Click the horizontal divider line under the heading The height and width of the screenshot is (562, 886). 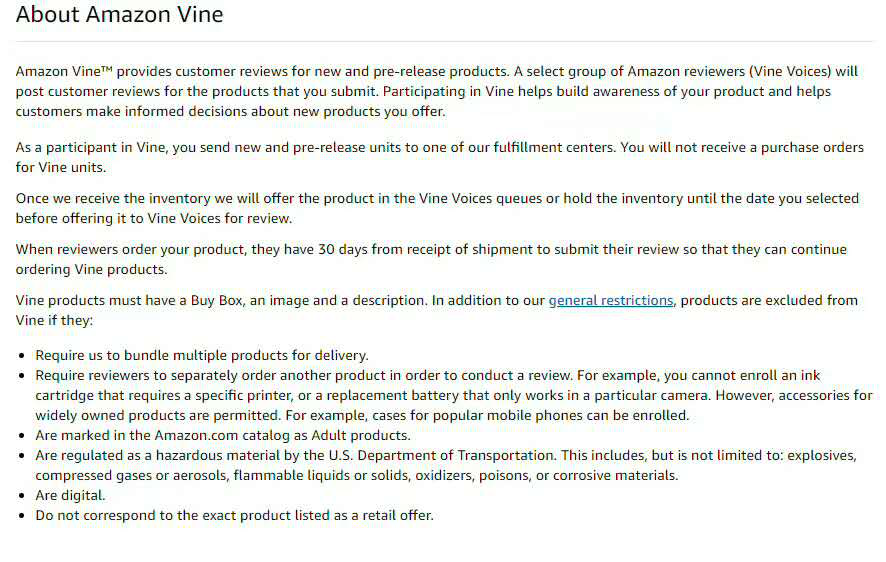(444, 41)
